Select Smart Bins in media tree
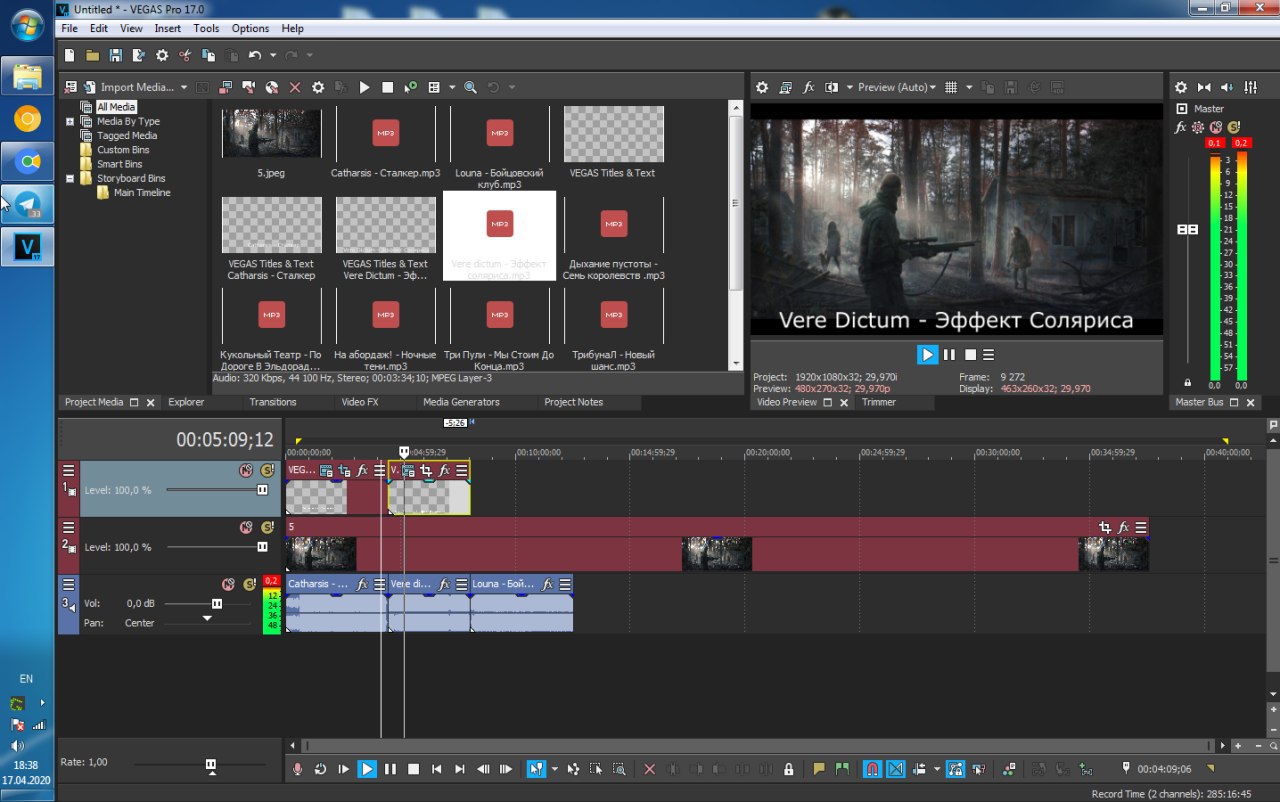The image size is (1280, 802). [119, 164]
